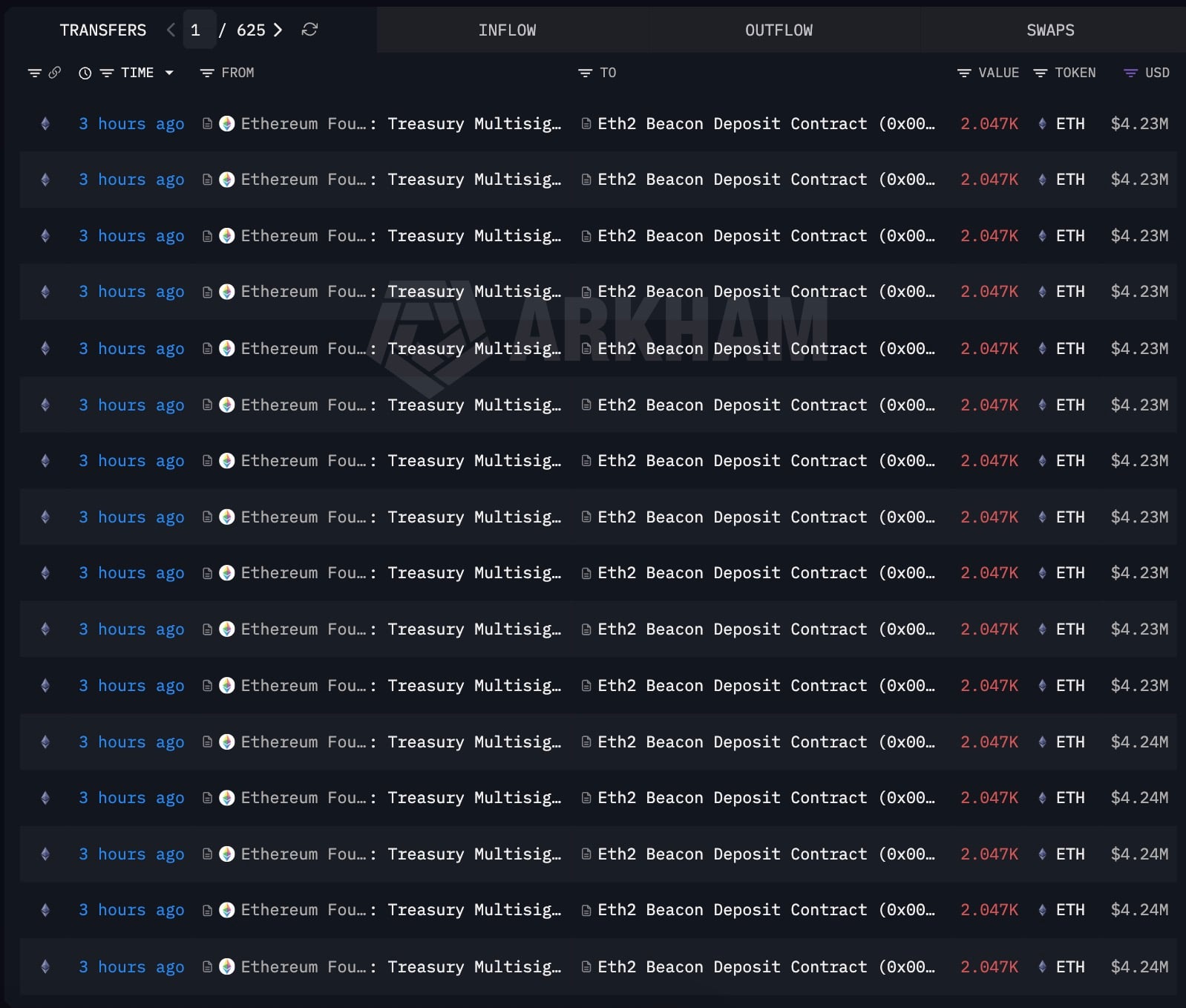This screenshot has width=1186, height=1008.
Task: Open the FROM column filter icon
Action: (207, 73)
